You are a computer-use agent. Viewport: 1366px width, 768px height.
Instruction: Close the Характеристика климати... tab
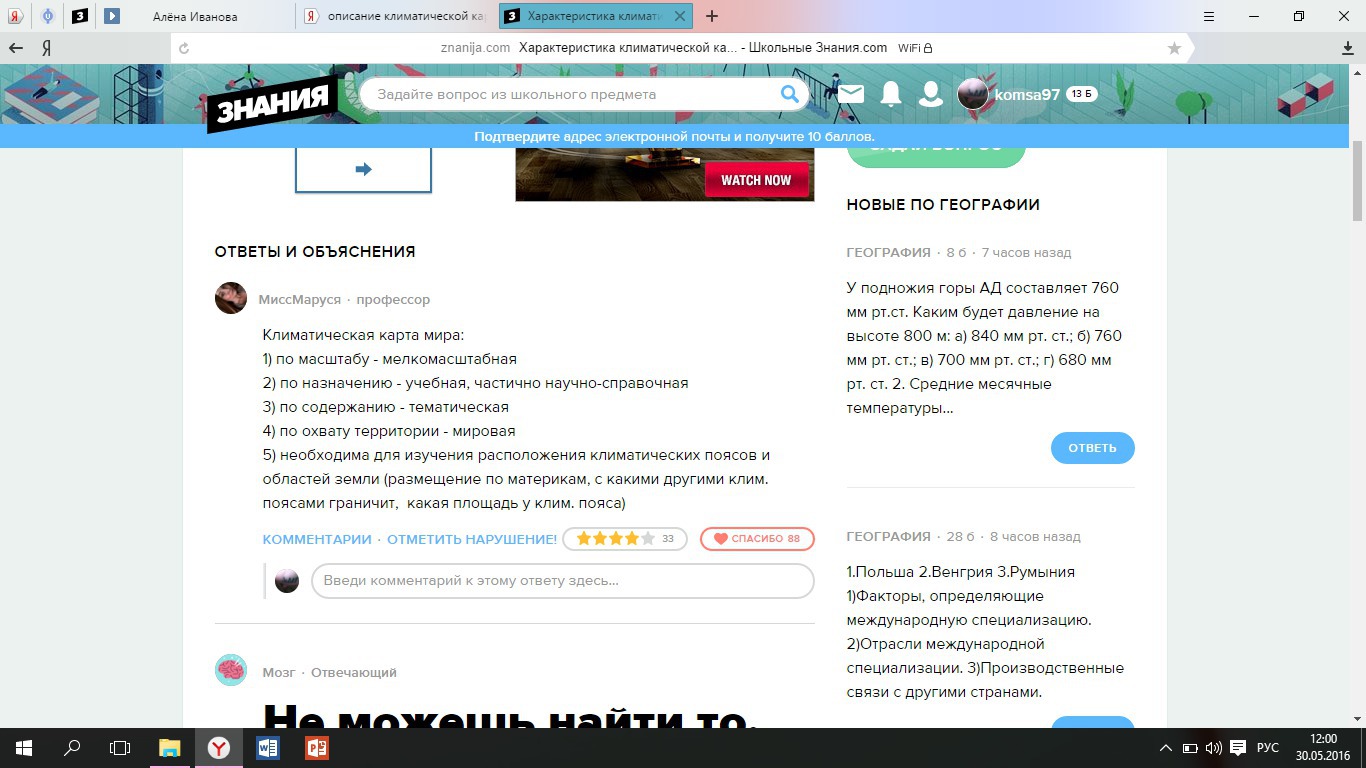click(681, 16)
